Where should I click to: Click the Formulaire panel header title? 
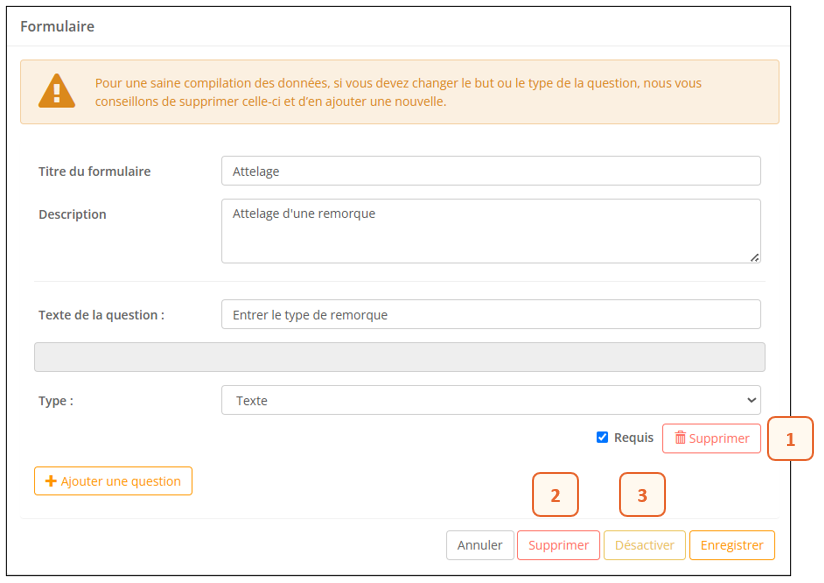tap(58, 27)
